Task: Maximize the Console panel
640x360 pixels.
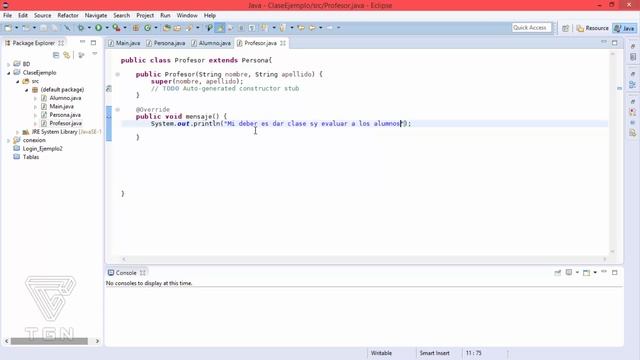Action: pyautogui.click(x=615, y=272)
